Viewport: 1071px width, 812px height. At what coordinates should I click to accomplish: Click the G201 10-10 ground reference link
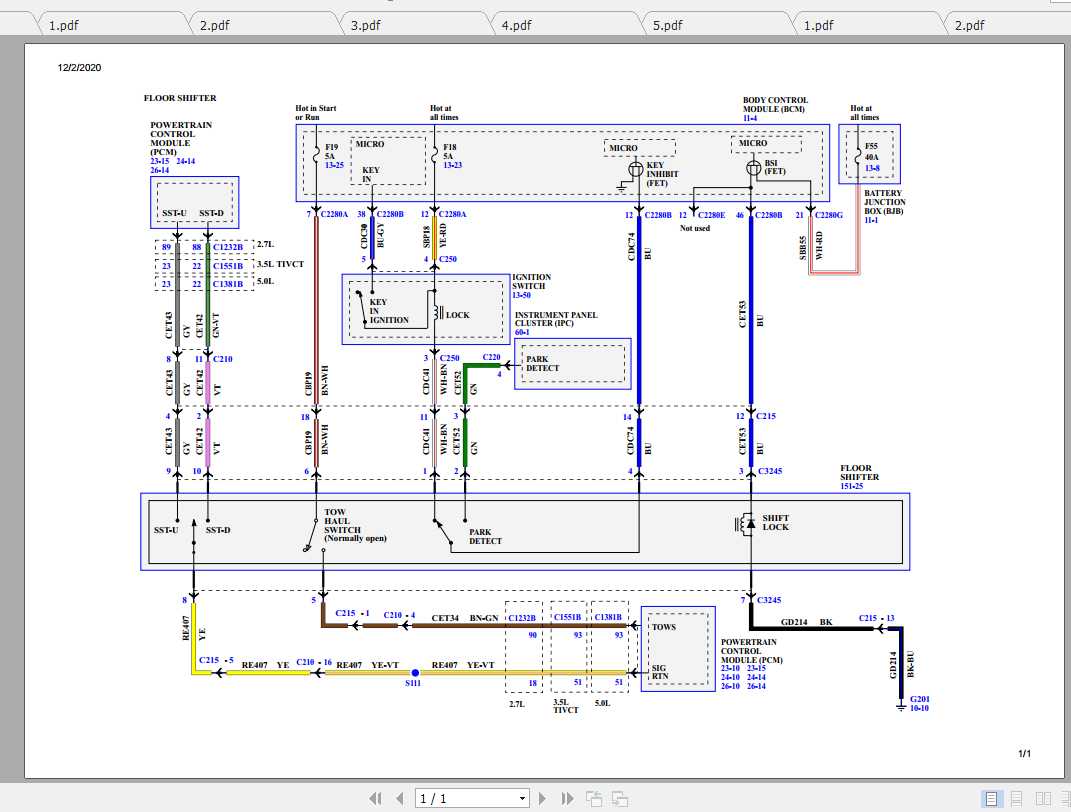(x=917, y=705)
